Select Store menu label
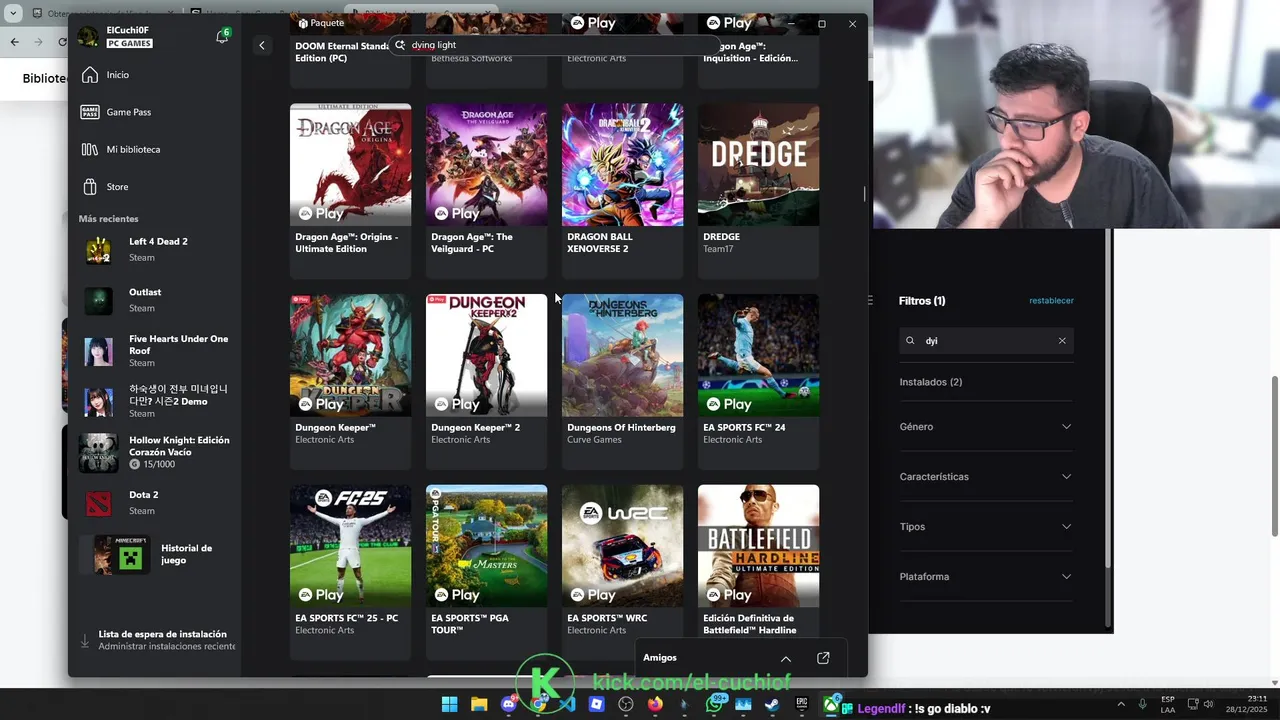1280x720 pixels. (117, 187)
